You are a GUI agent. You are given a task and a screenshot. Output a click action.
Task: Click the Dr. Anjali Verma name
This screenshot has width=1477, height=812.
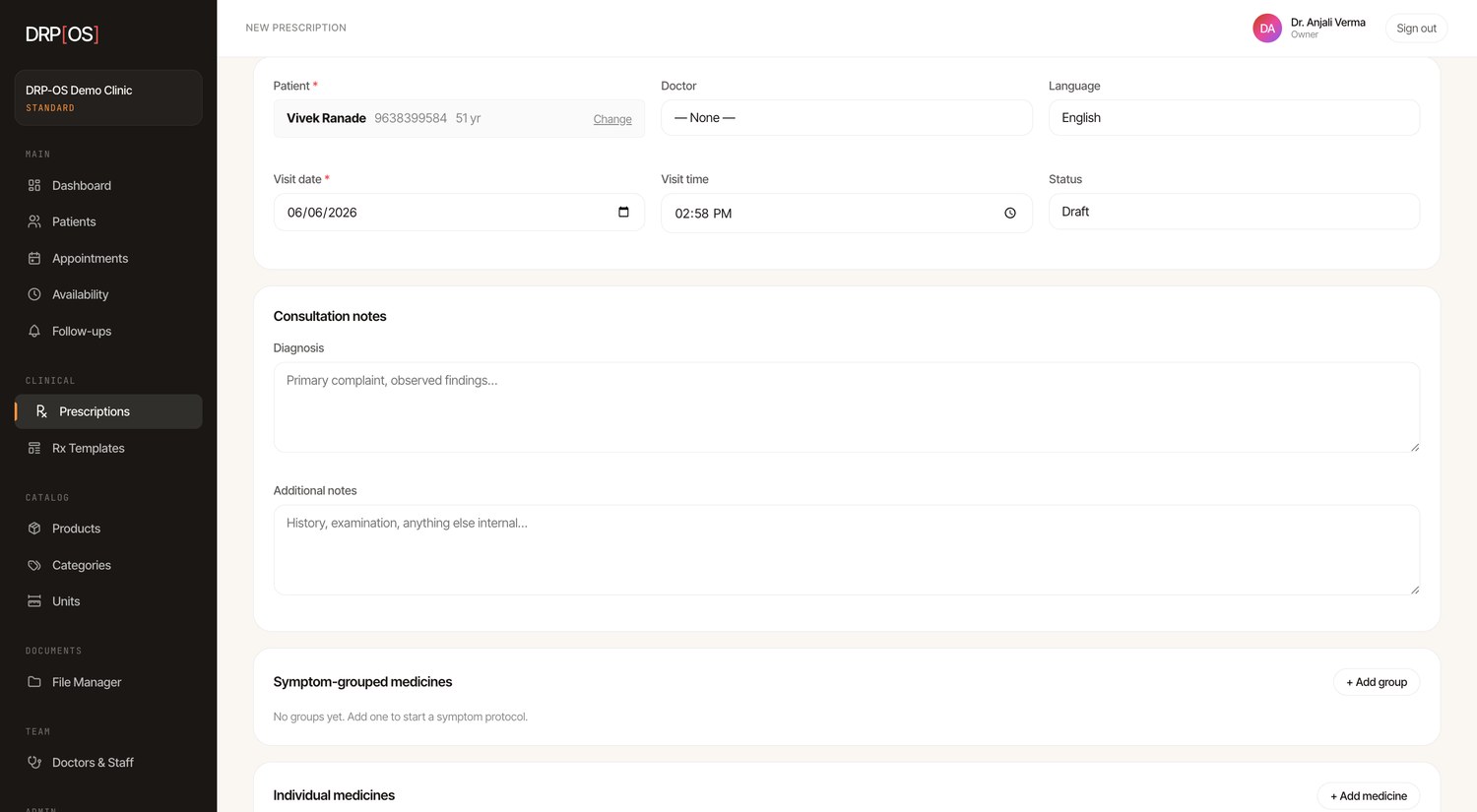[x=1328, y=22]
